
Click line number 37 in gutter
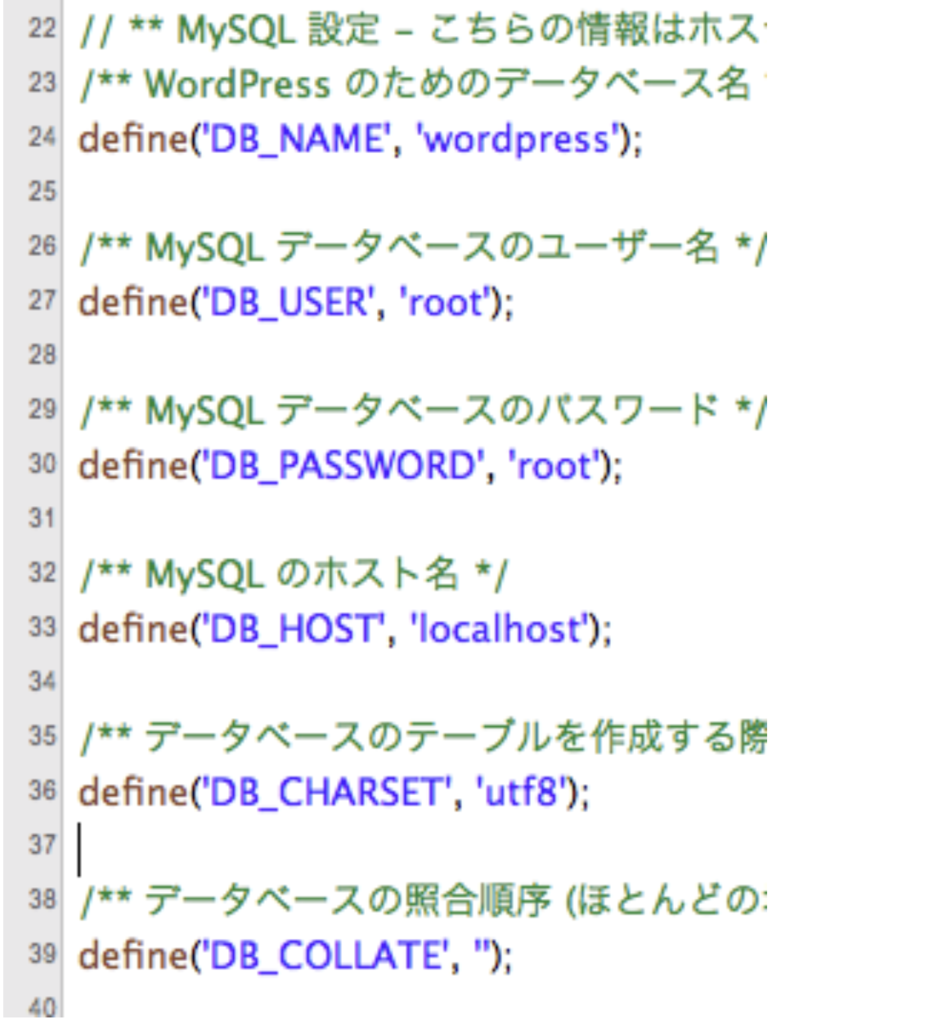[42, 845]
